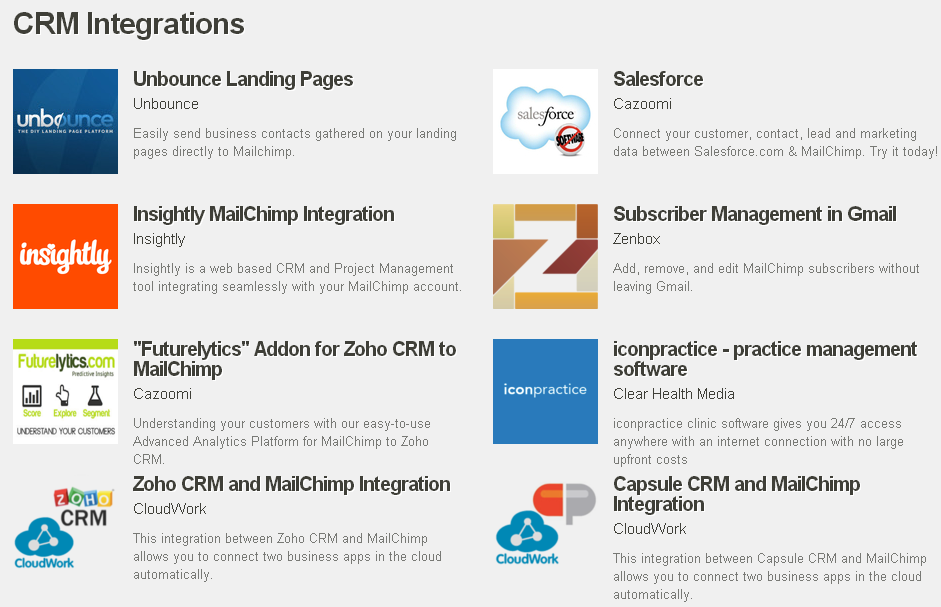The image size is (941, 607).
Task: Open "Futurelytics" Addon for Zoho CRM title
Action: [x=295, y=359]
